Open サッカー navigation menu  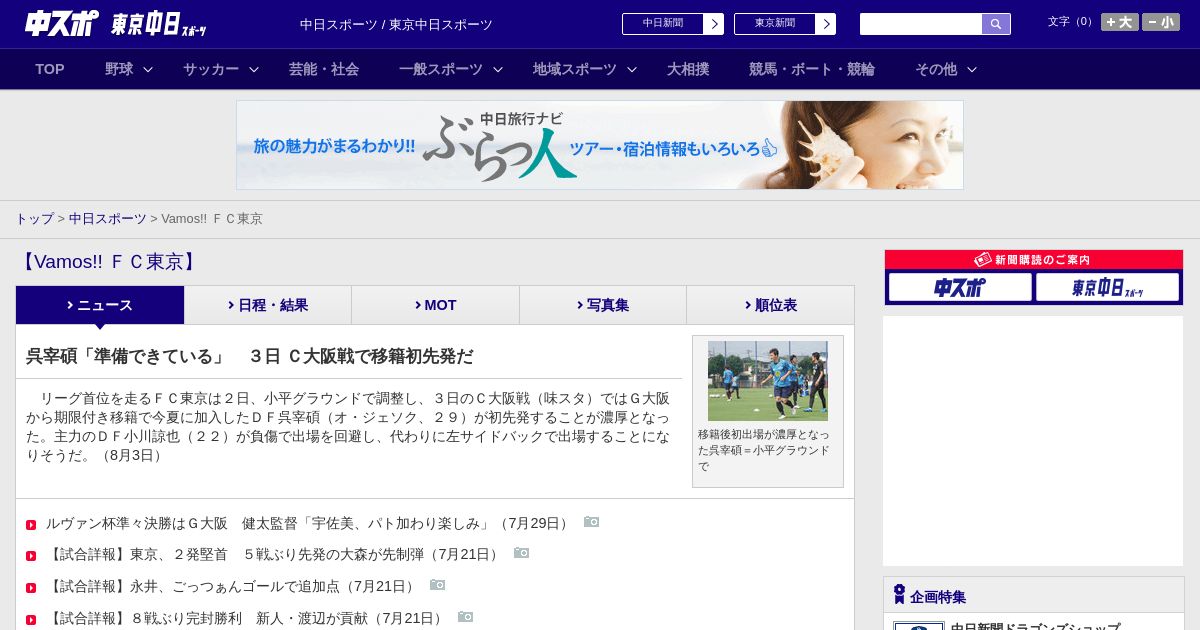tap(211, 69)
